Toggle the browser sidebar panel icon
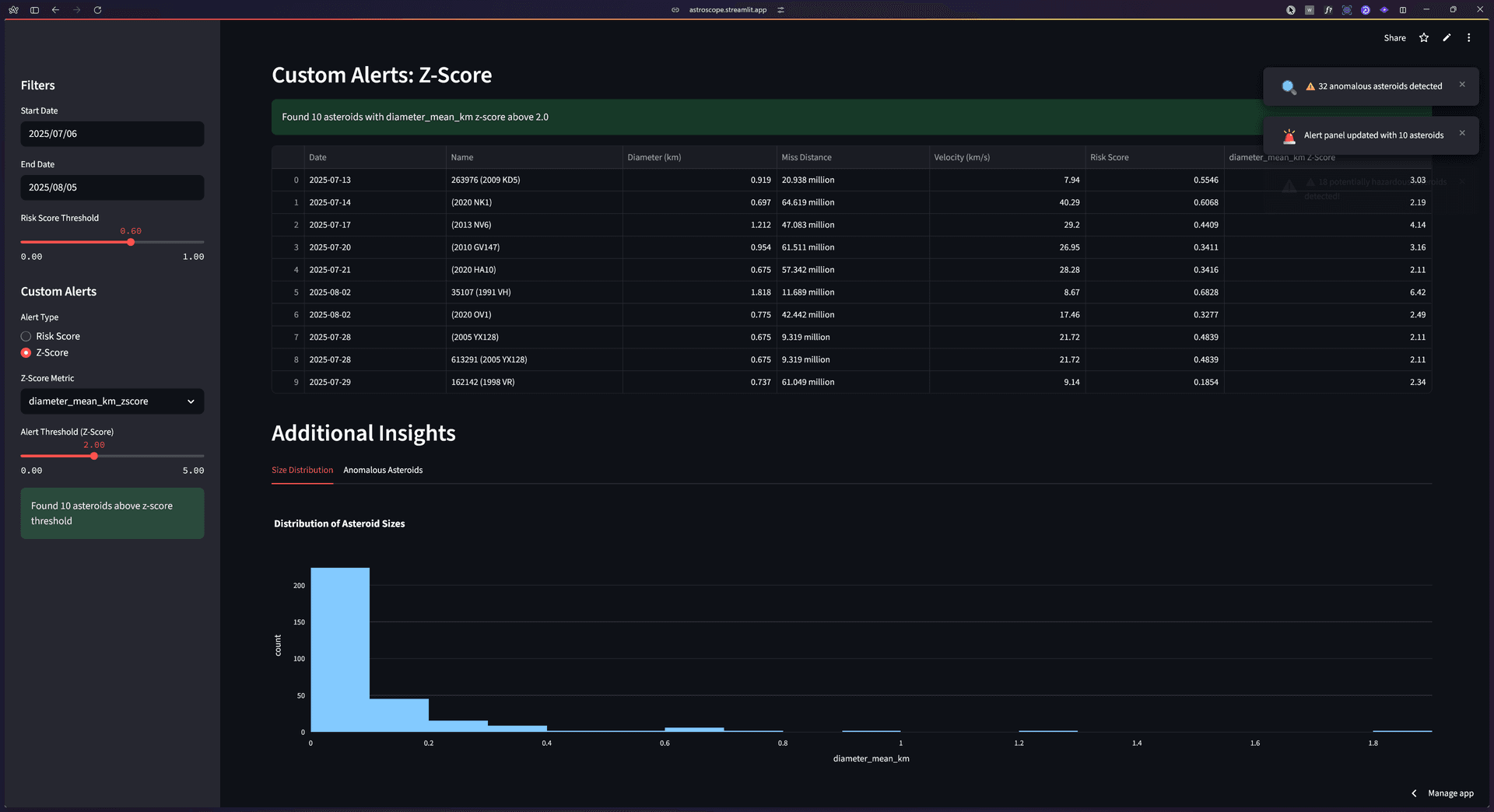 click(x=34, y=10)
